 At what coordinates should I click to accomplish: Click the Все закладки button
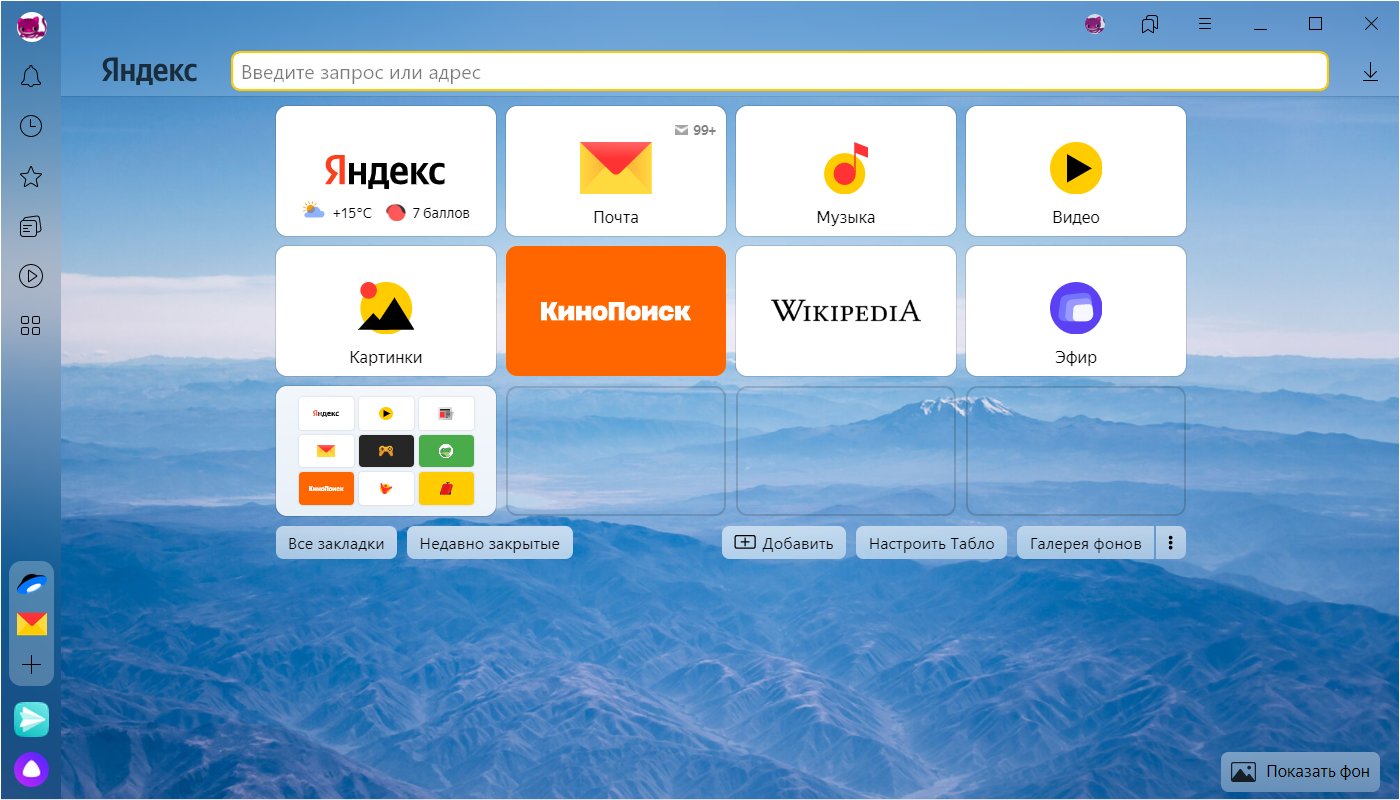[336, 543]
